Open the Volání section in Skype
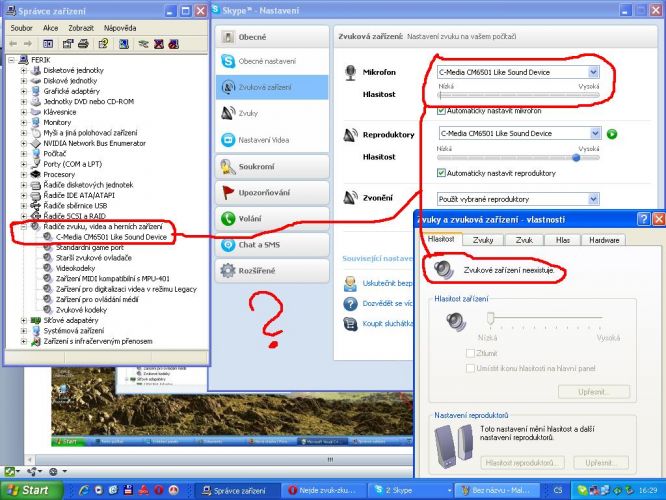The width and height of the screenshot is (666, 500). click(x=272, y=218)
